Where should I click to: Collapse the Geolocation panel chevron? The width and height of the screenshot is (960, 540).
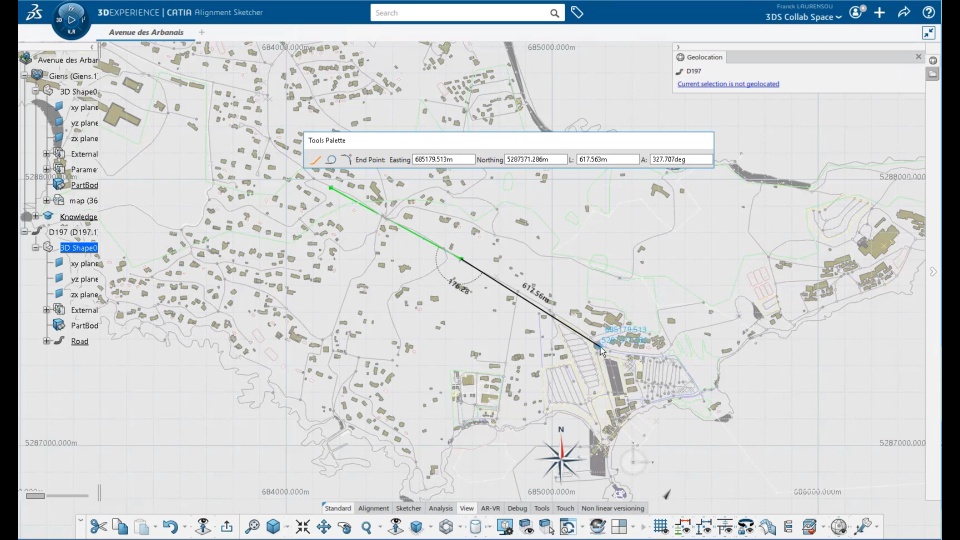(678, 47)
